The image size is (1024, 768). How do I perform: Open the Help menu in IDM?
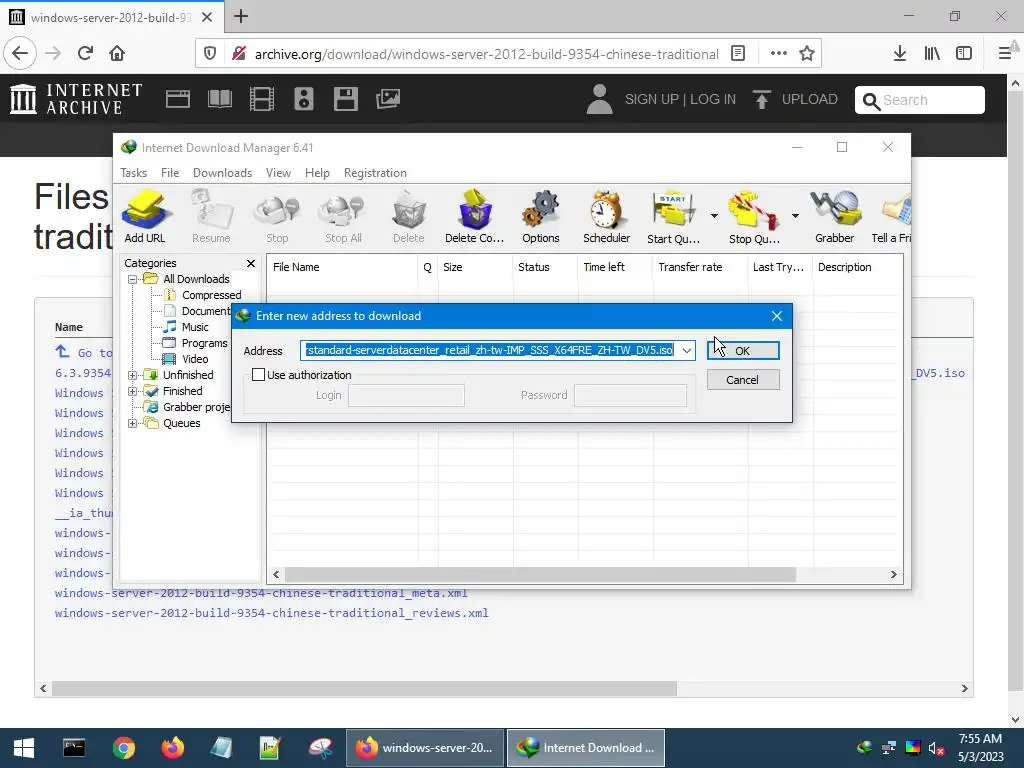pos(317,173)
